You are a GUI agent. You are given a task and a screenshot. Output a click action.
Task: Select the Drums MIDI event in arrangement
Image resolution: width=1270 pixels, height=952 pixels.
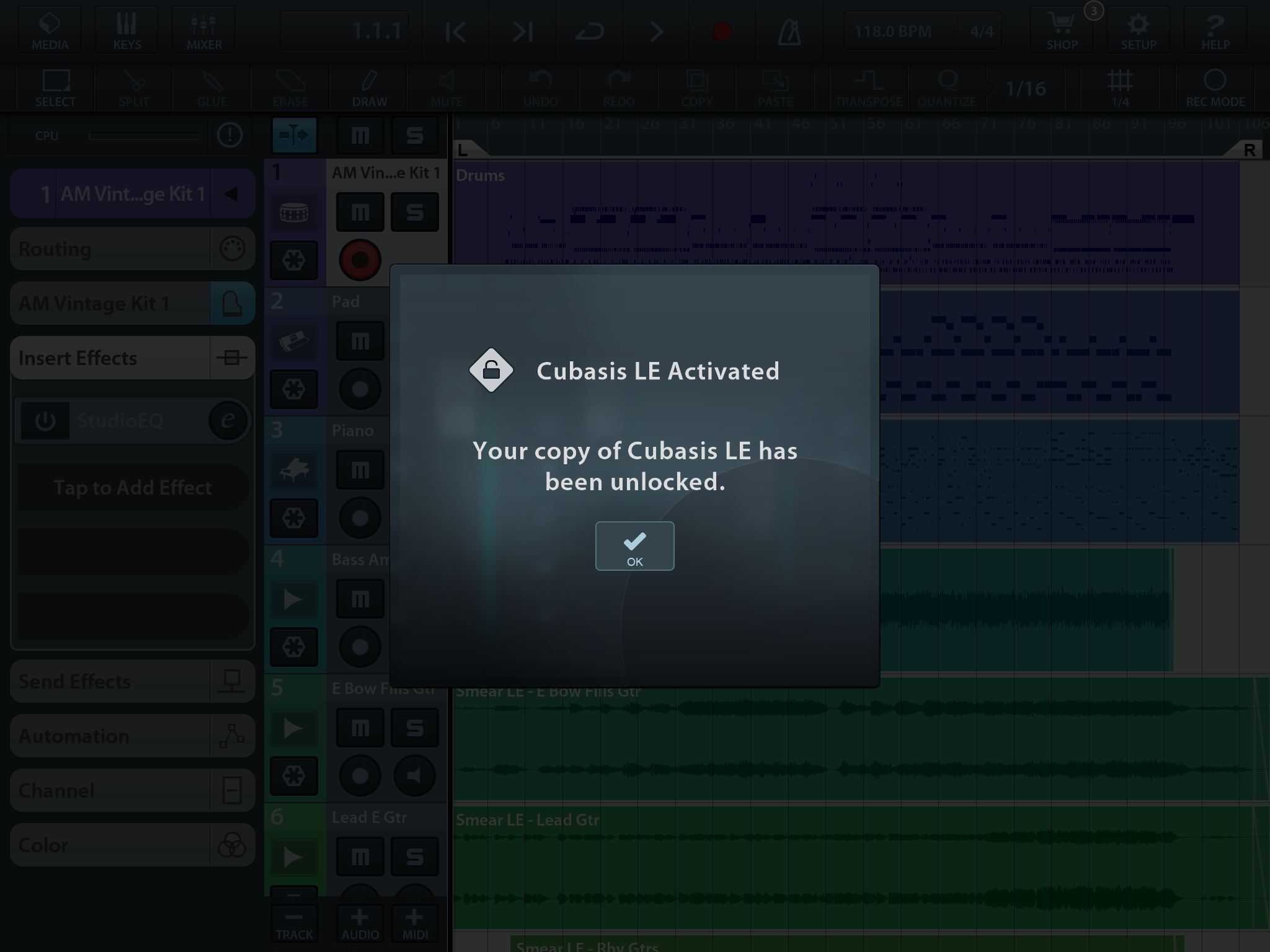(846, 223)
